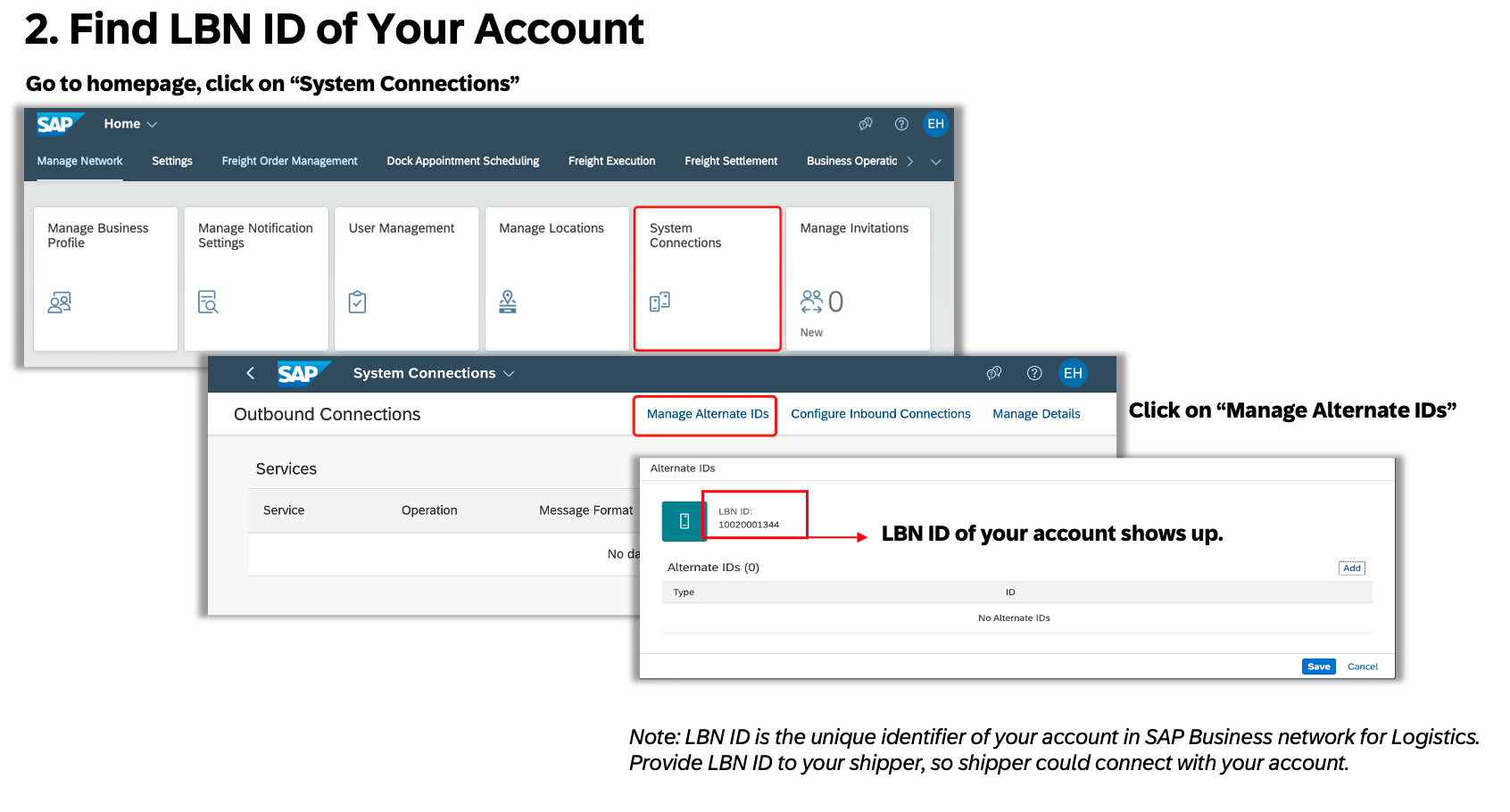Click help icon in System Connections header
This screenshot has height=812, width=1510.
[x=1034, y=373]
